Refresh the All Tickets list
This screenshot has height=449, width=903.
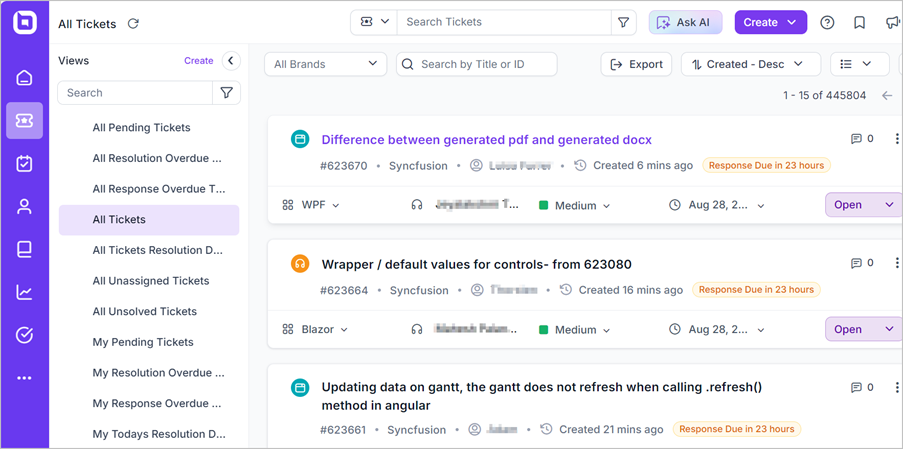click(133, 24)
